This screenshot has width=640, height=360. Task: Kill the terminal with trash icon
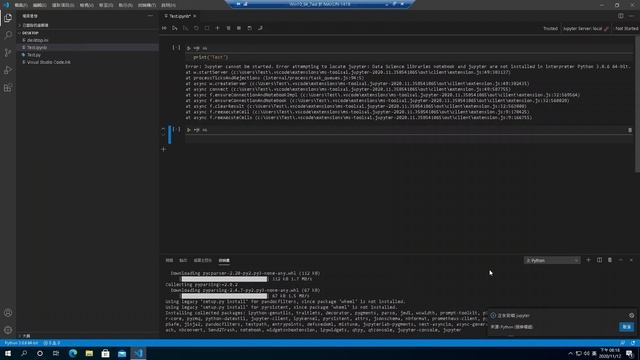610,260
